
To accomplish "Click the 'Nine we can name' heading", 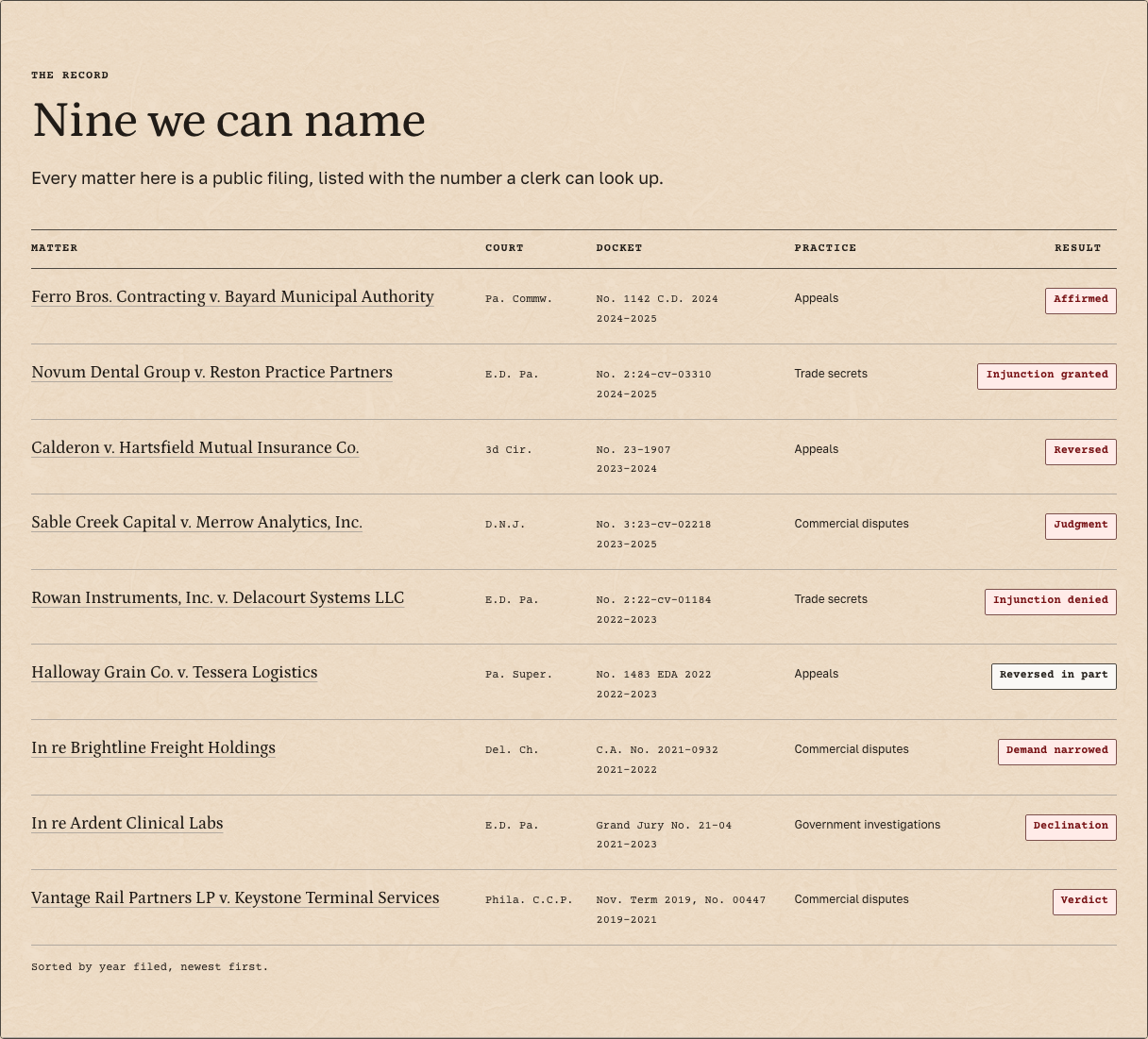I will click(228, 120).
